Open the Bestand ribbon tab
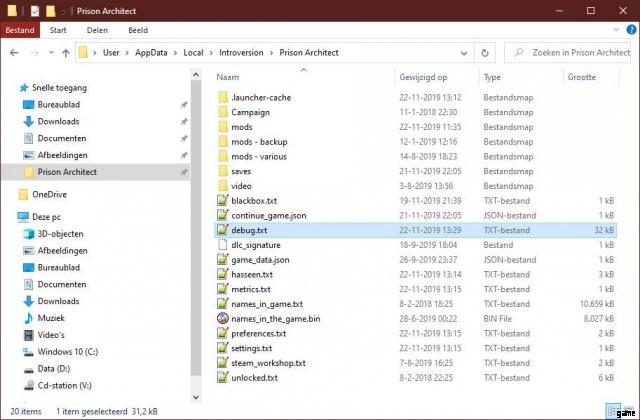The height and width of the screenshot is (420, 640). (20, 30)
